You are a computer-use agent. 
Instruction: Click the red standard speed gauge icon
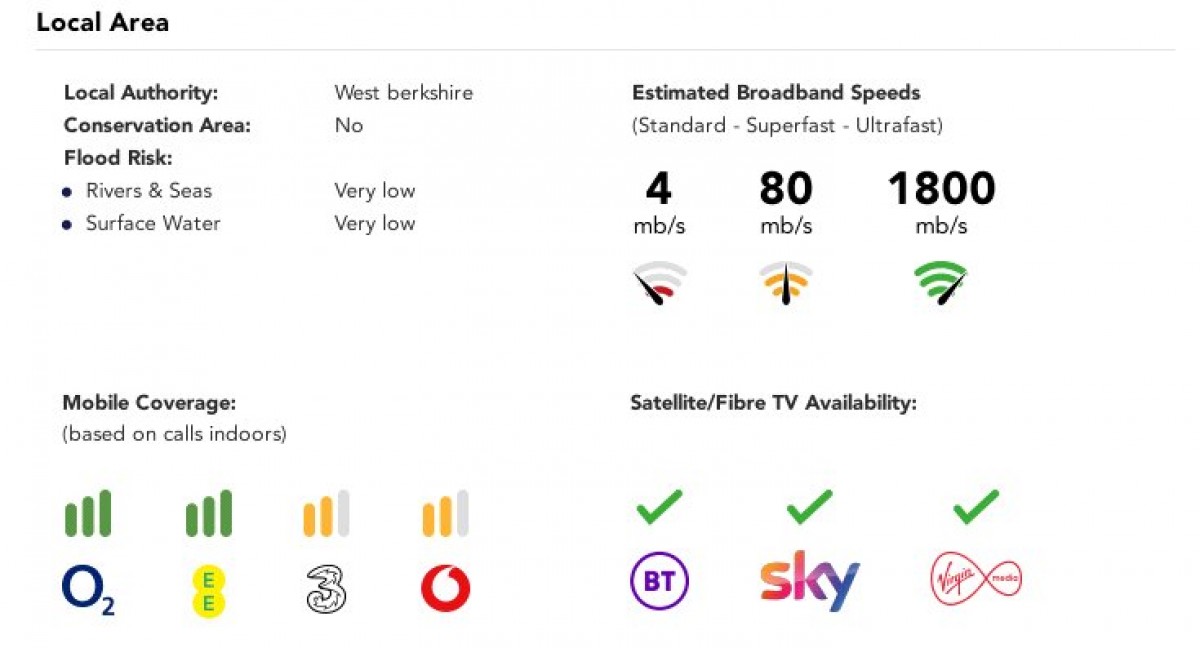click(660, 285)
